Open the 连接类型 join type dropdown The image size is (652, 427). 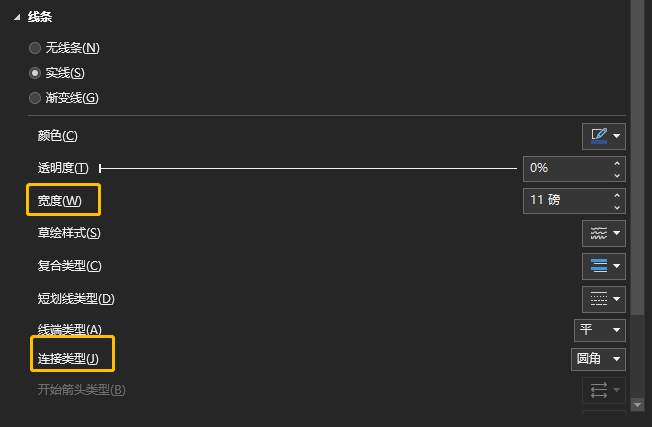click(600, 358)
